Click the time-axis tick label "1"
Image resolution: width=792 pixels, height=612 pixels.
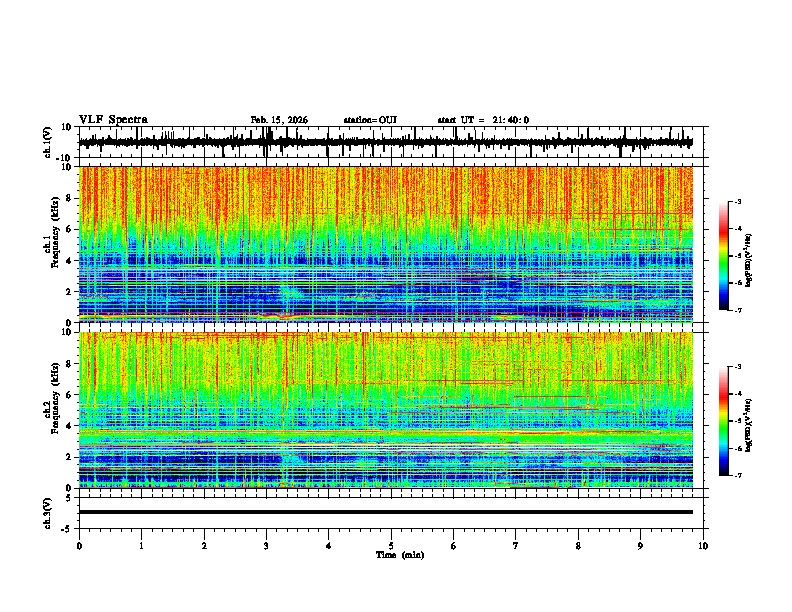click(x=142, y=546)
